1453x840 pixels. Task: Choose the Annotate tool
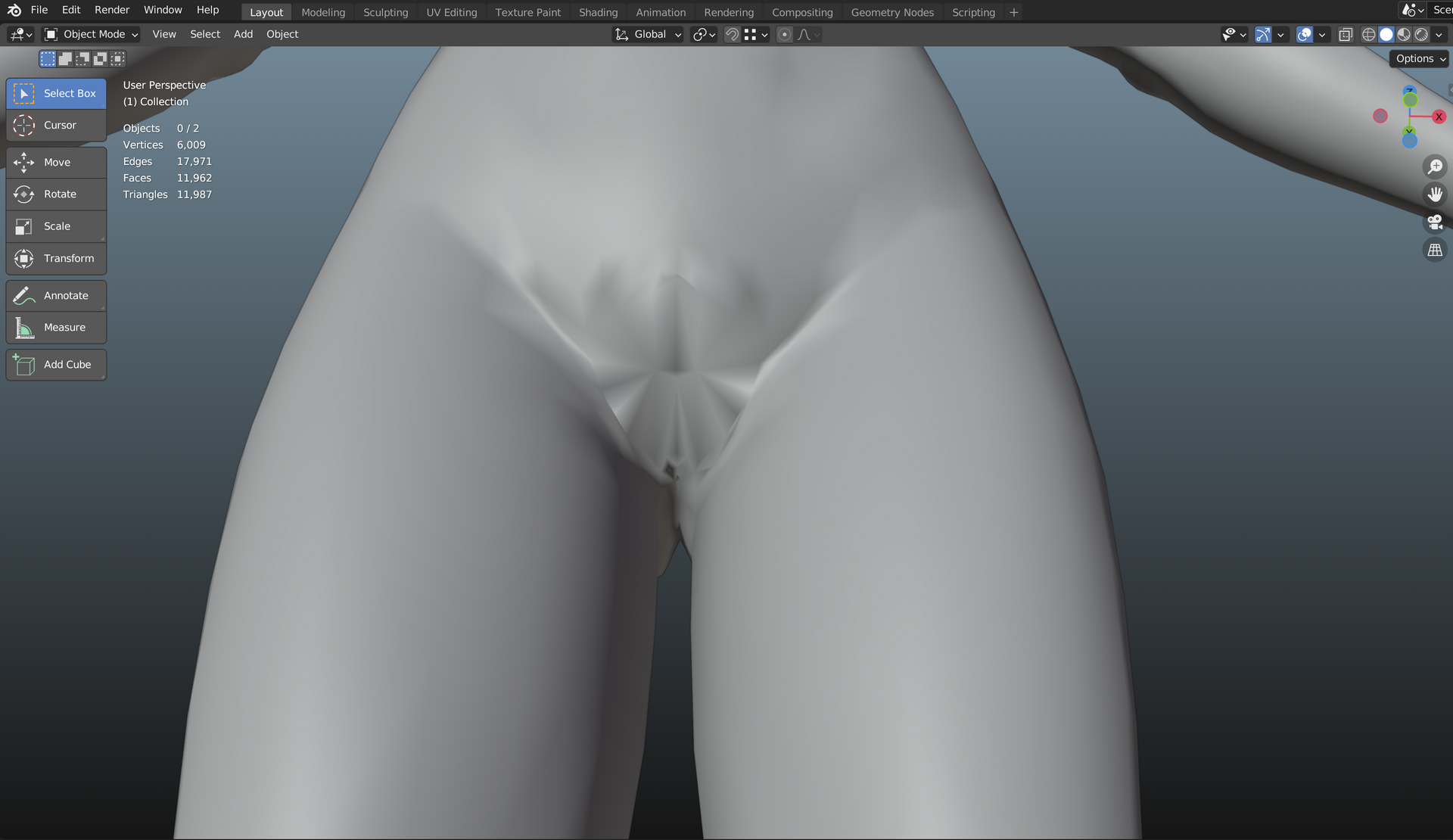56,295
